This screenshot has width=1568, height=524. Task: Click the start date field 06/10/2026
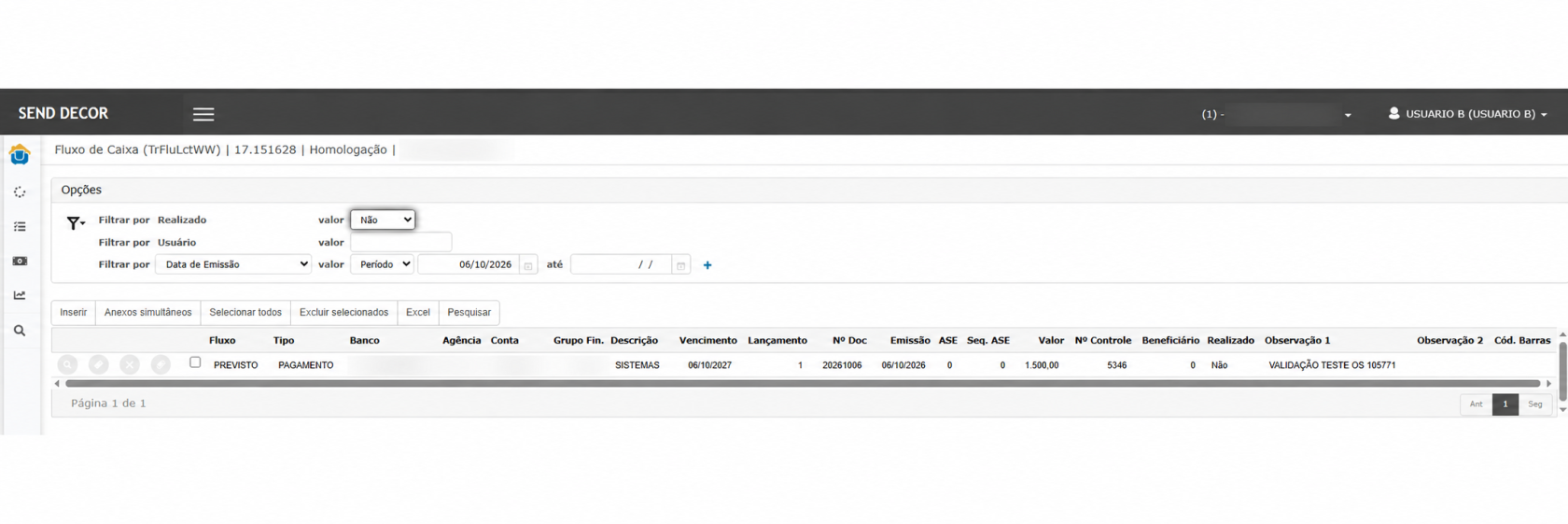point(469,265)
